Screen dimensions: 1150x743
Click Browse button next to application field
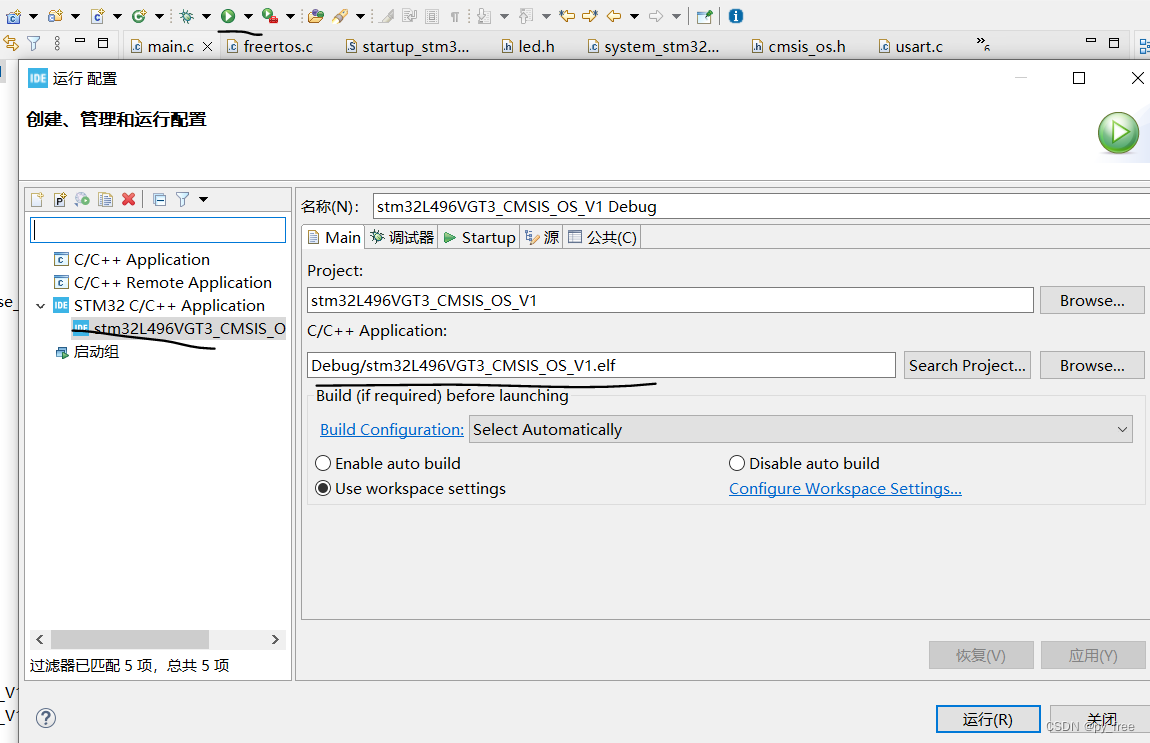tap(1092, 365)
